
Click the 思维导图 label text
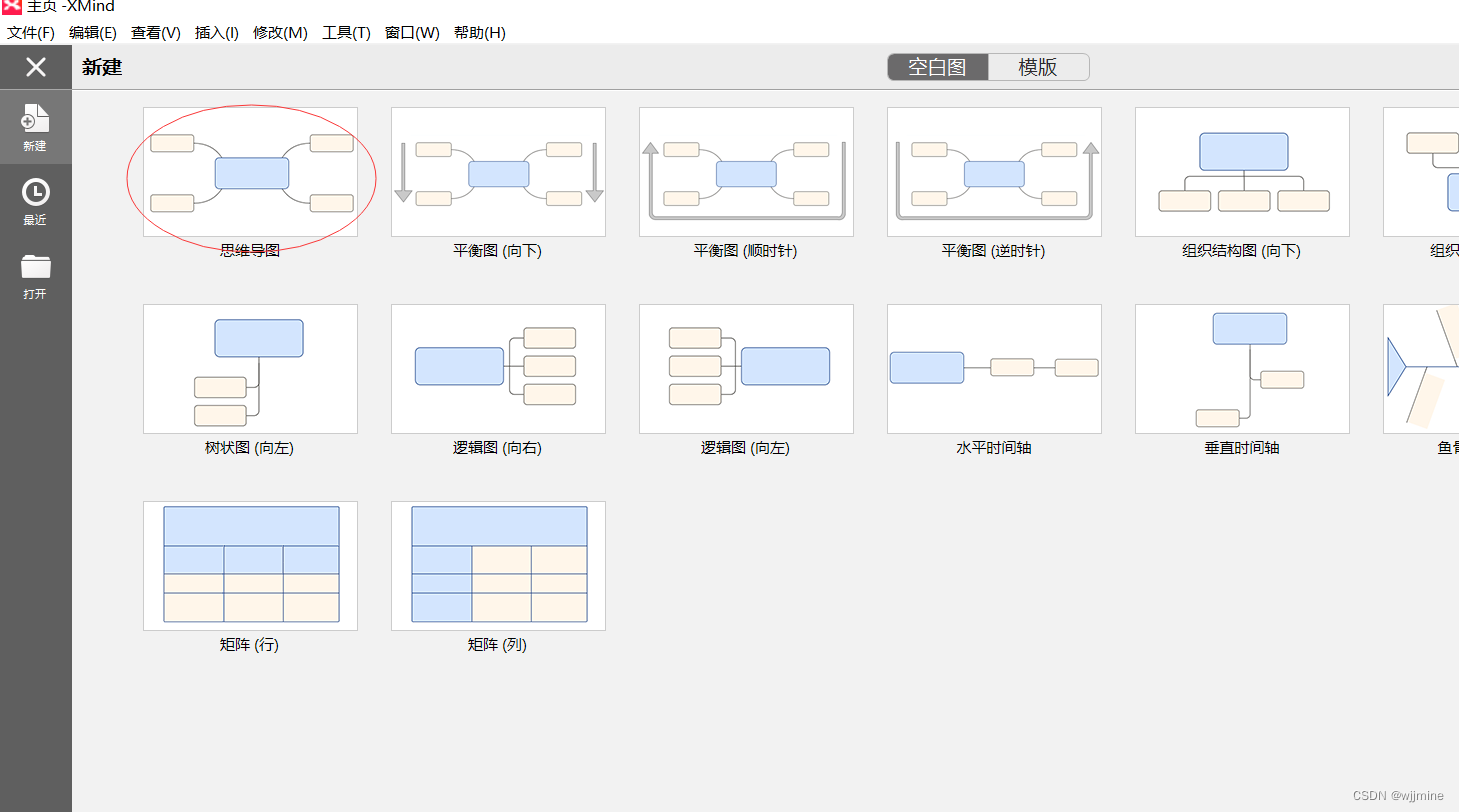pyautogui.click(x=250, y=251)
